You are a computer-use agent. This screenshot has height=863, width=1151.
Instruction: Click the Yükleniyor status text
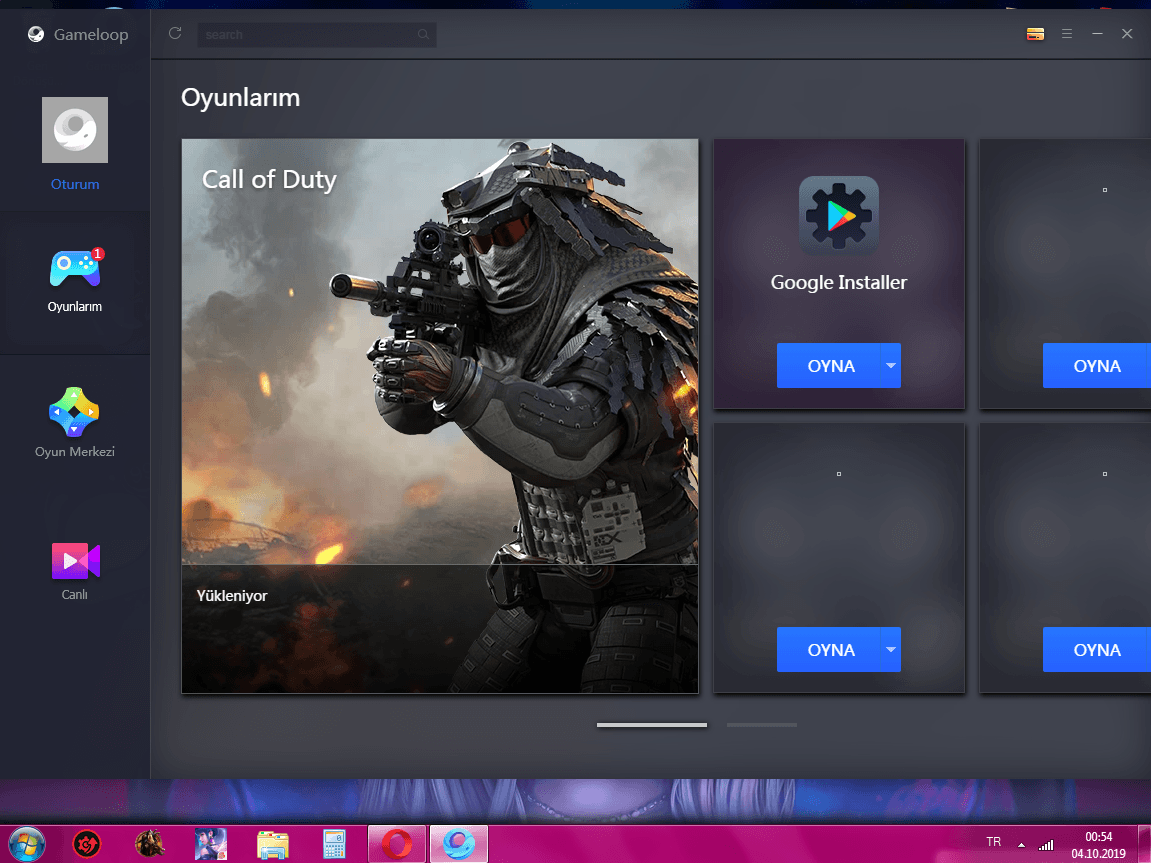(232, 596)
